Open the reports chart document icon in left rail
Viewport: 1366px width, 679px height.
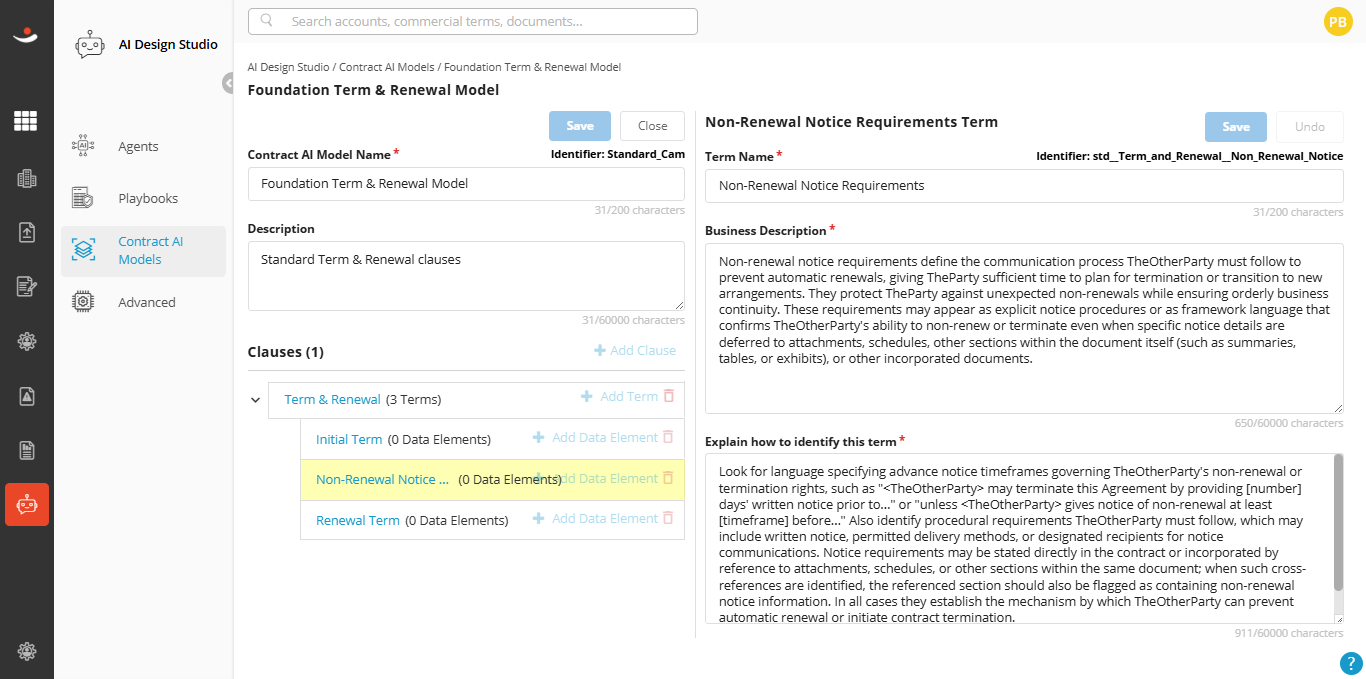(26, 450)
